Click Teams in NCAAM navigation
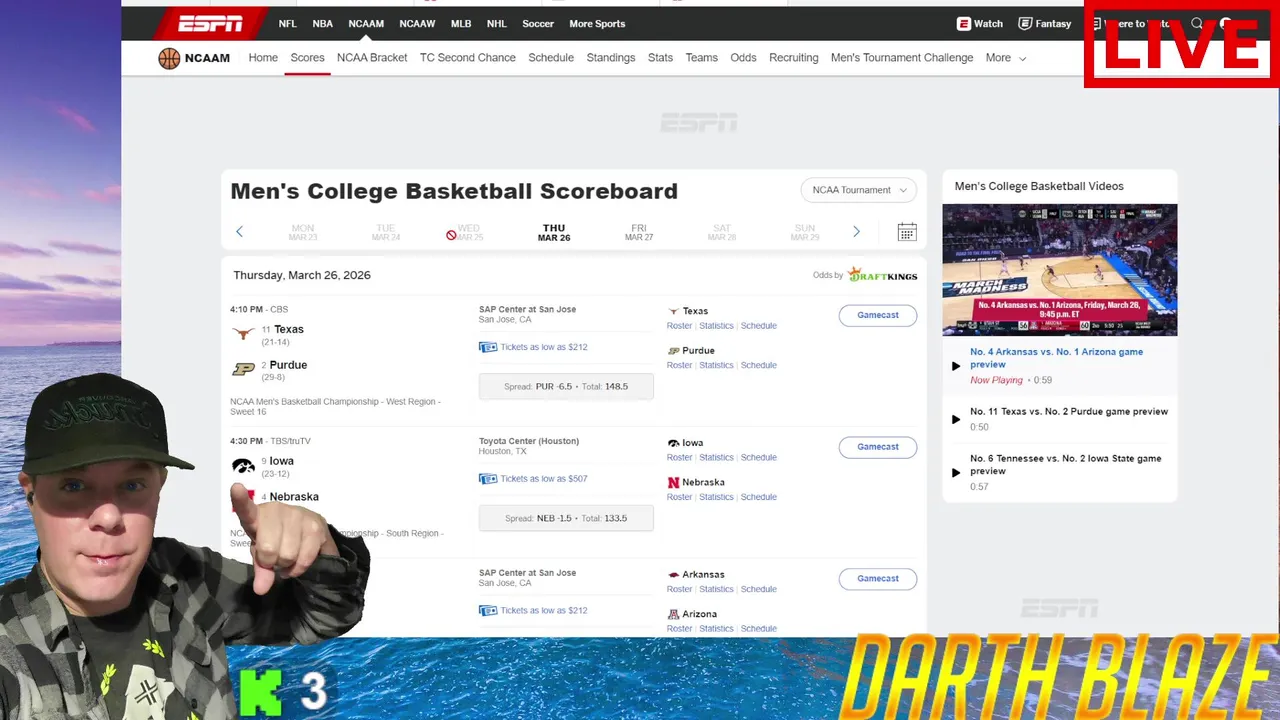This screenshot has width=1280, height=720. (x=701, y=58)
